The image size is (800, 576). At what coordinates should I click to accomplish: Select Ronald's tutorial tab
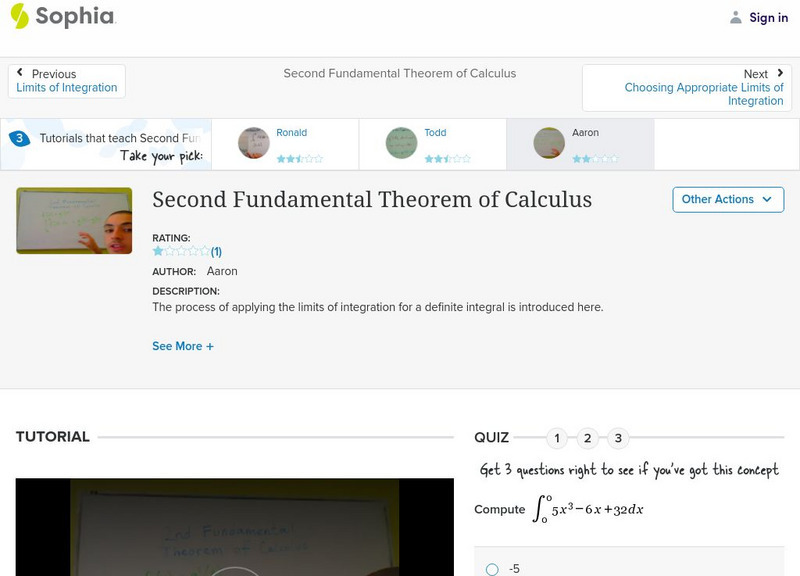click(x=292, y=133)
